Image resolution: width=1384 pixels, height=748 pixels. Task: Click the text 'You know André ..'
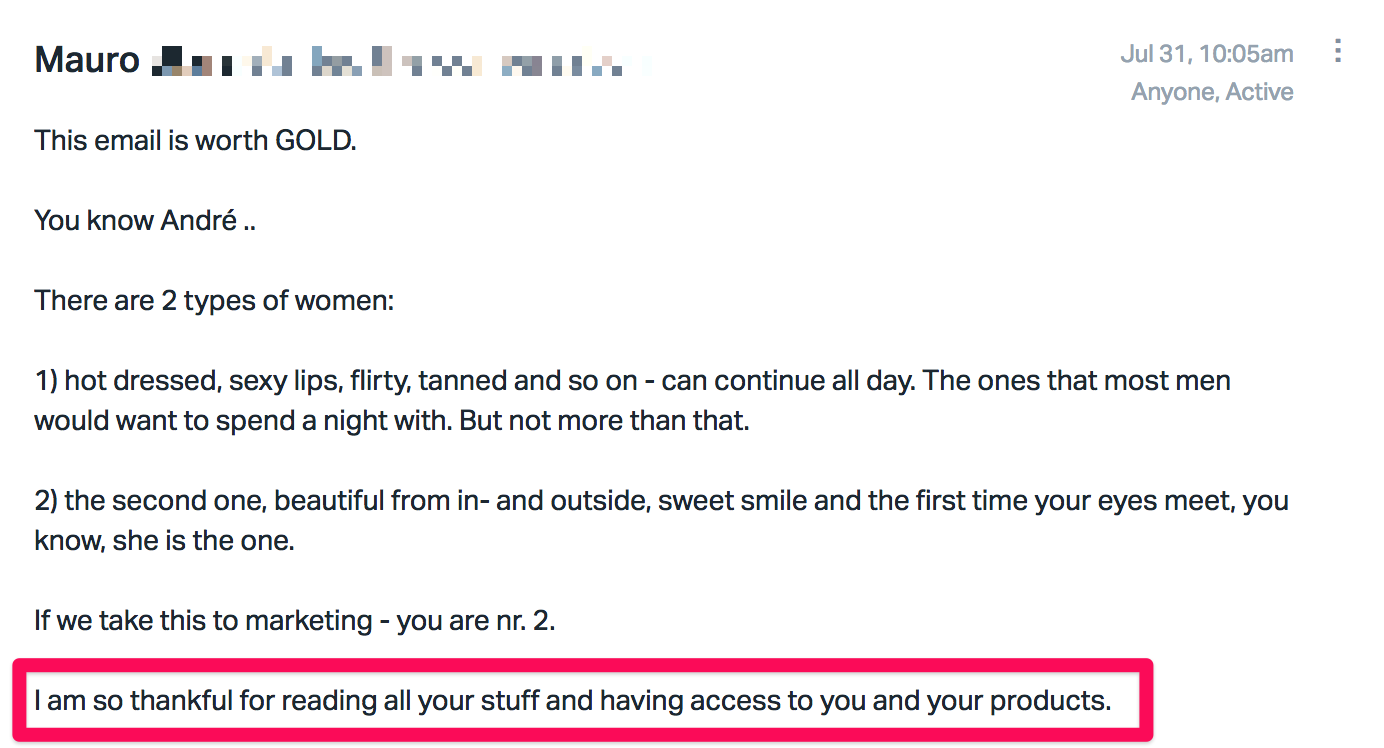point(145,220)
